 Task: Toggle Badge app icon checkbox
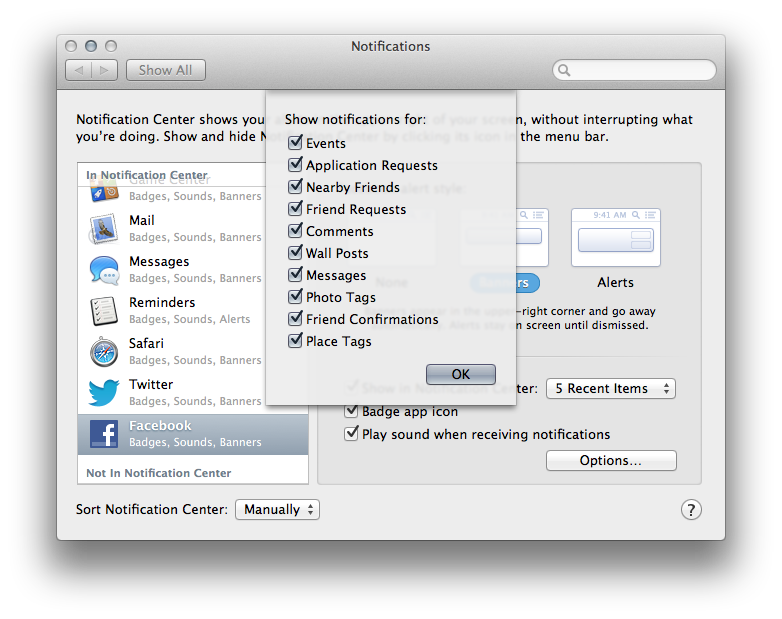[351, 411]
